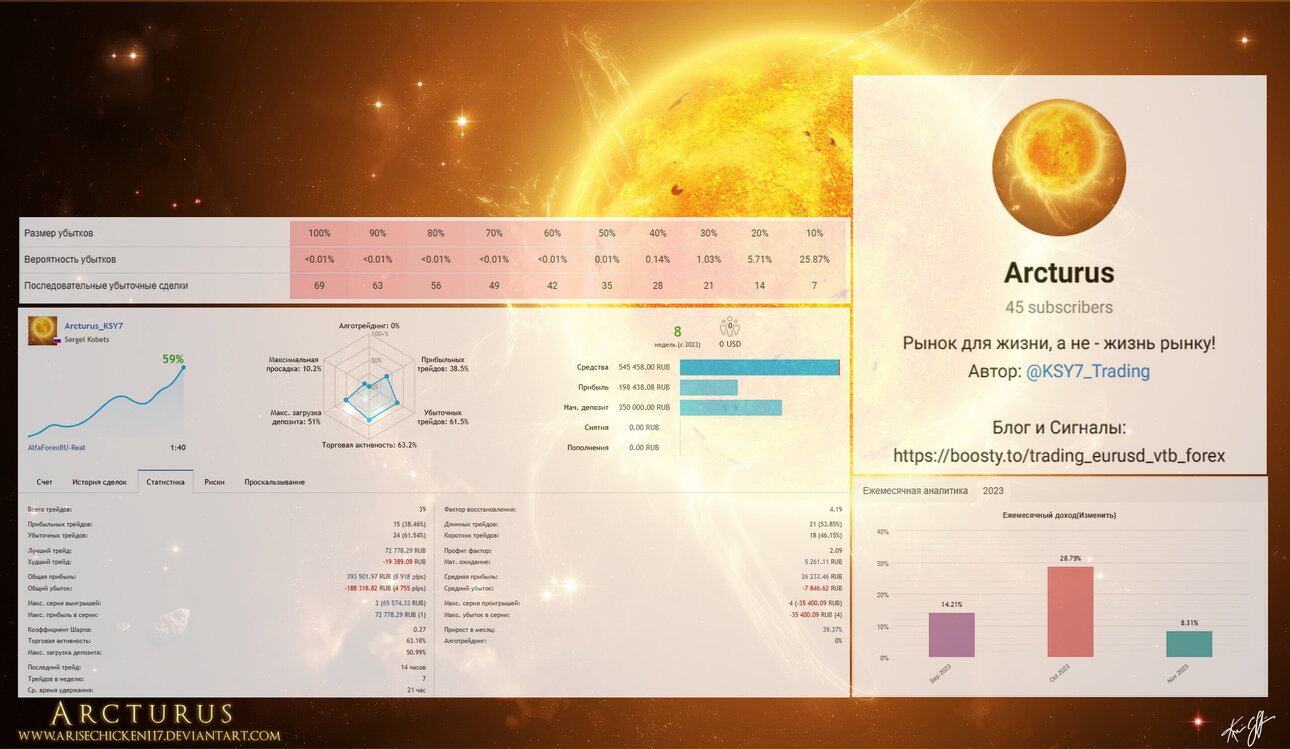1290x749 pixels.
Task: Click the AlfaForexRU-Real server label
Action: (56, 447)
